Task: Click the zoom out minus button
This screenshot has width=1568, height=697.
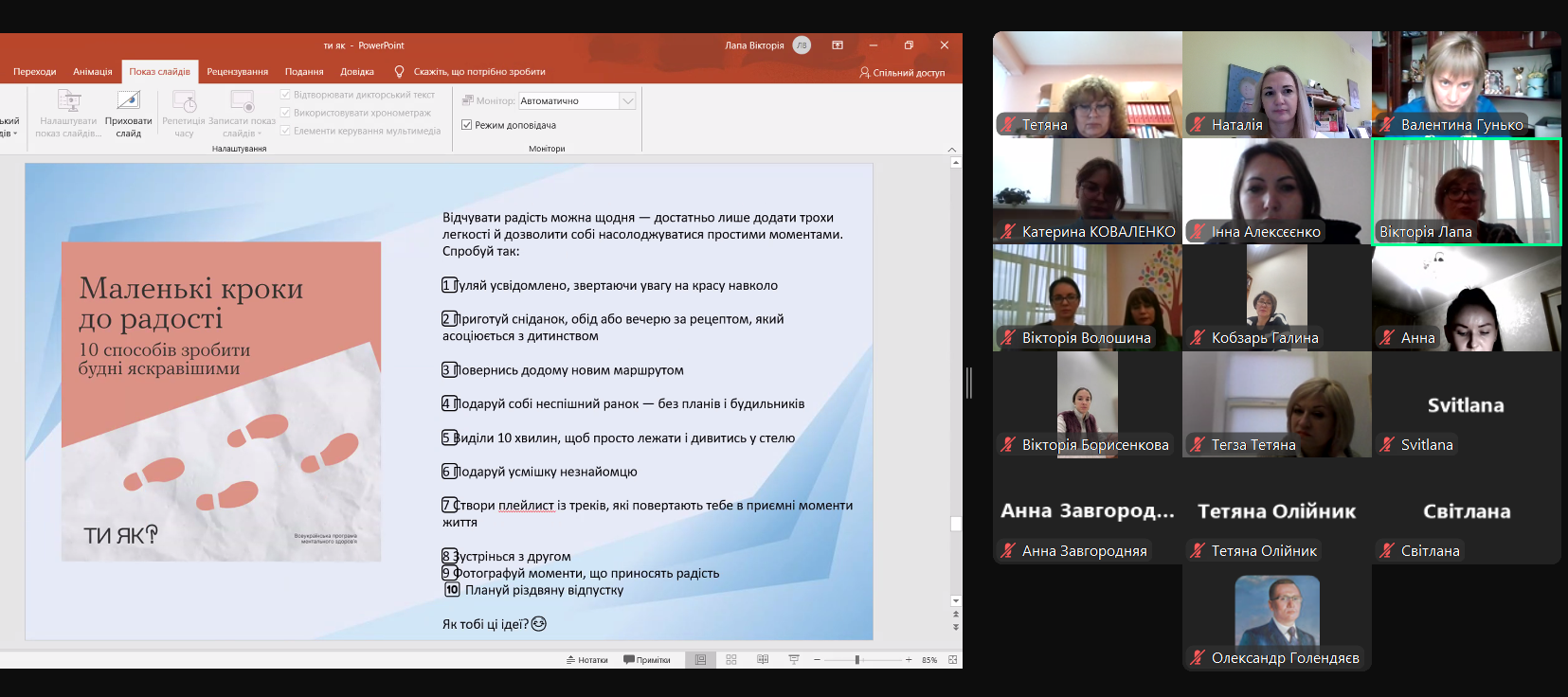Action: tap(817, 660)
